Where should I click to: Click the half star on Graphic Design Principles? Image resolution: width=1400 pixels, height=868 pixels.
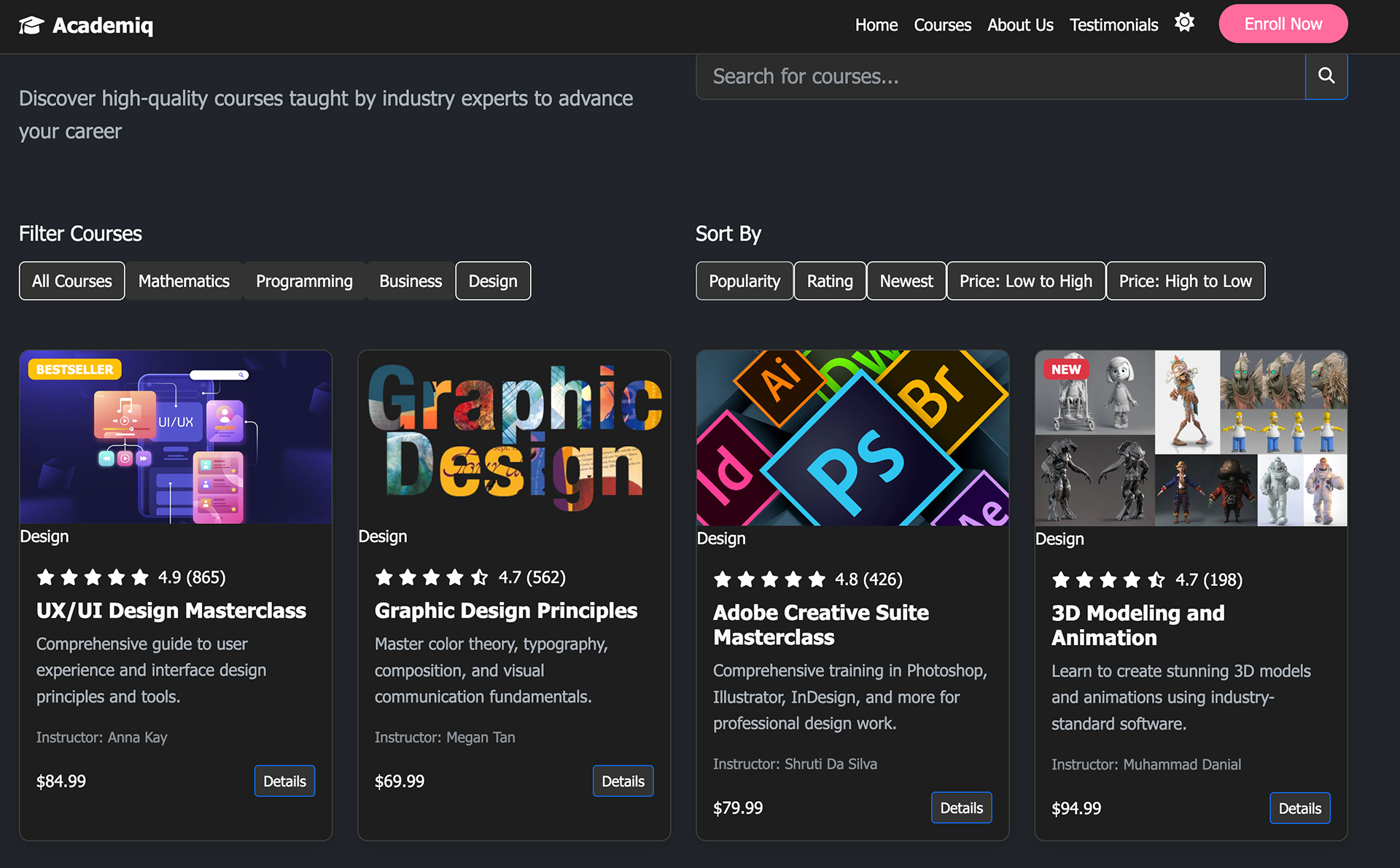(479, 578)
